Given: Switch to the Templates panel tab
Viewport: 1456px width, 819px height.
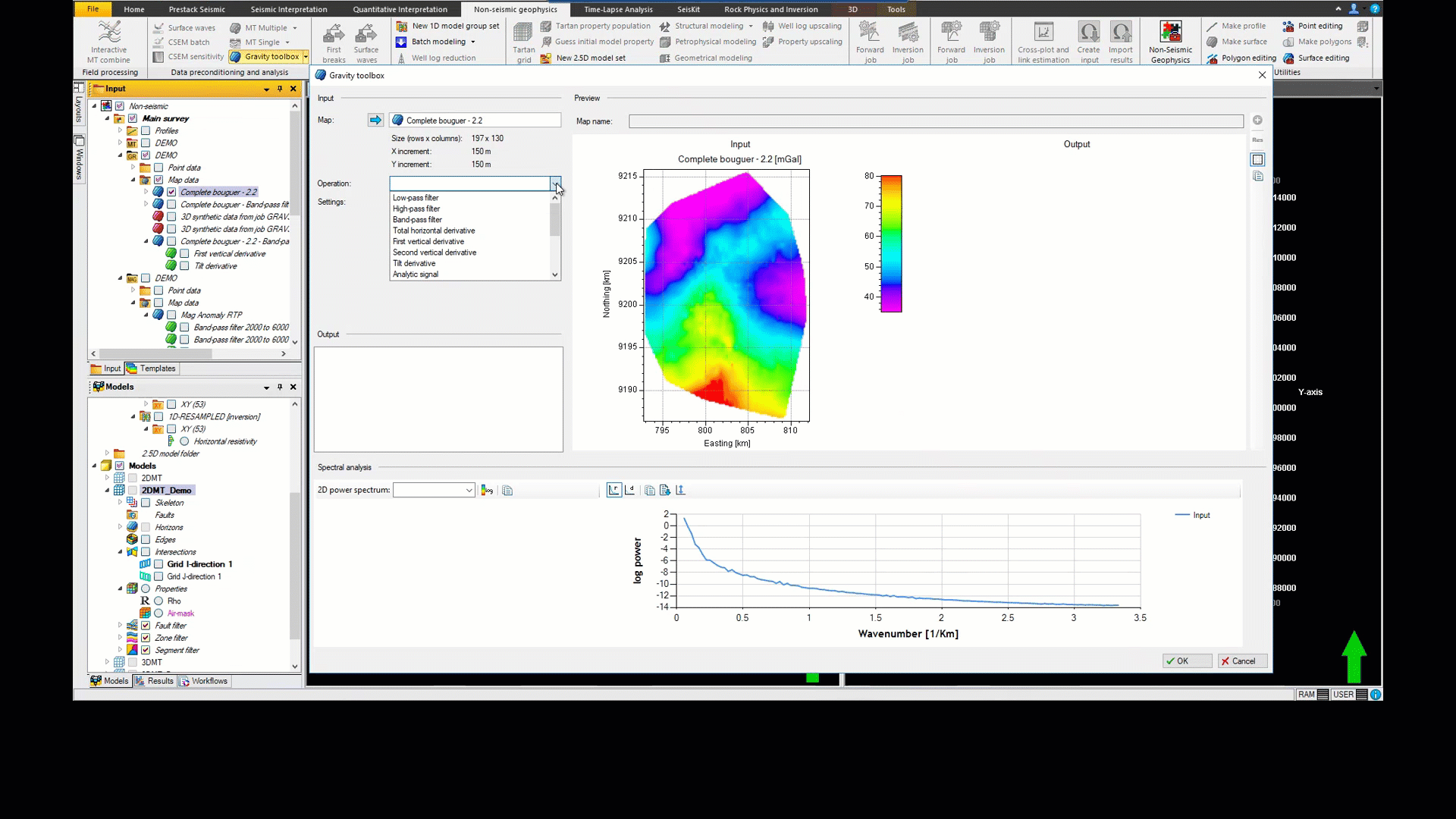Looking at the screenshot, I should point(156,368).
